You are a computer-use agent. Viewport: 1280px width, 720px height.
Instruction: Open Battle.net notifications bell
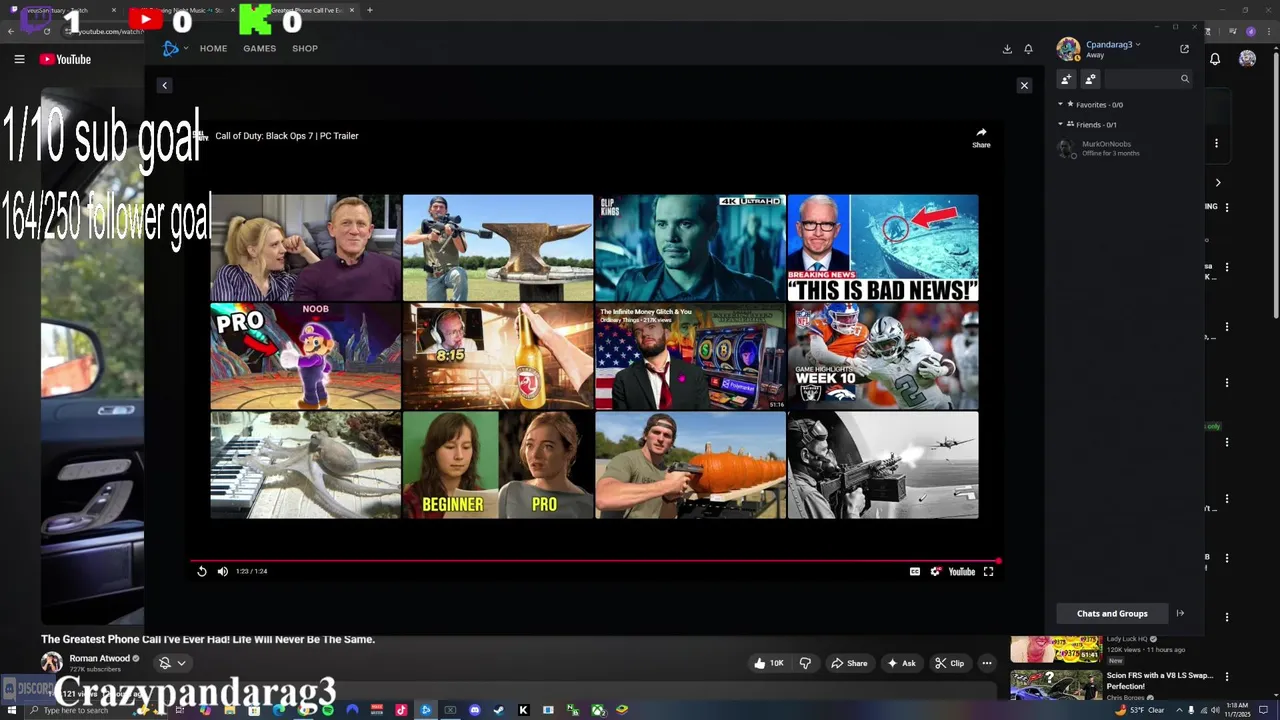(x=1028, y=49)
